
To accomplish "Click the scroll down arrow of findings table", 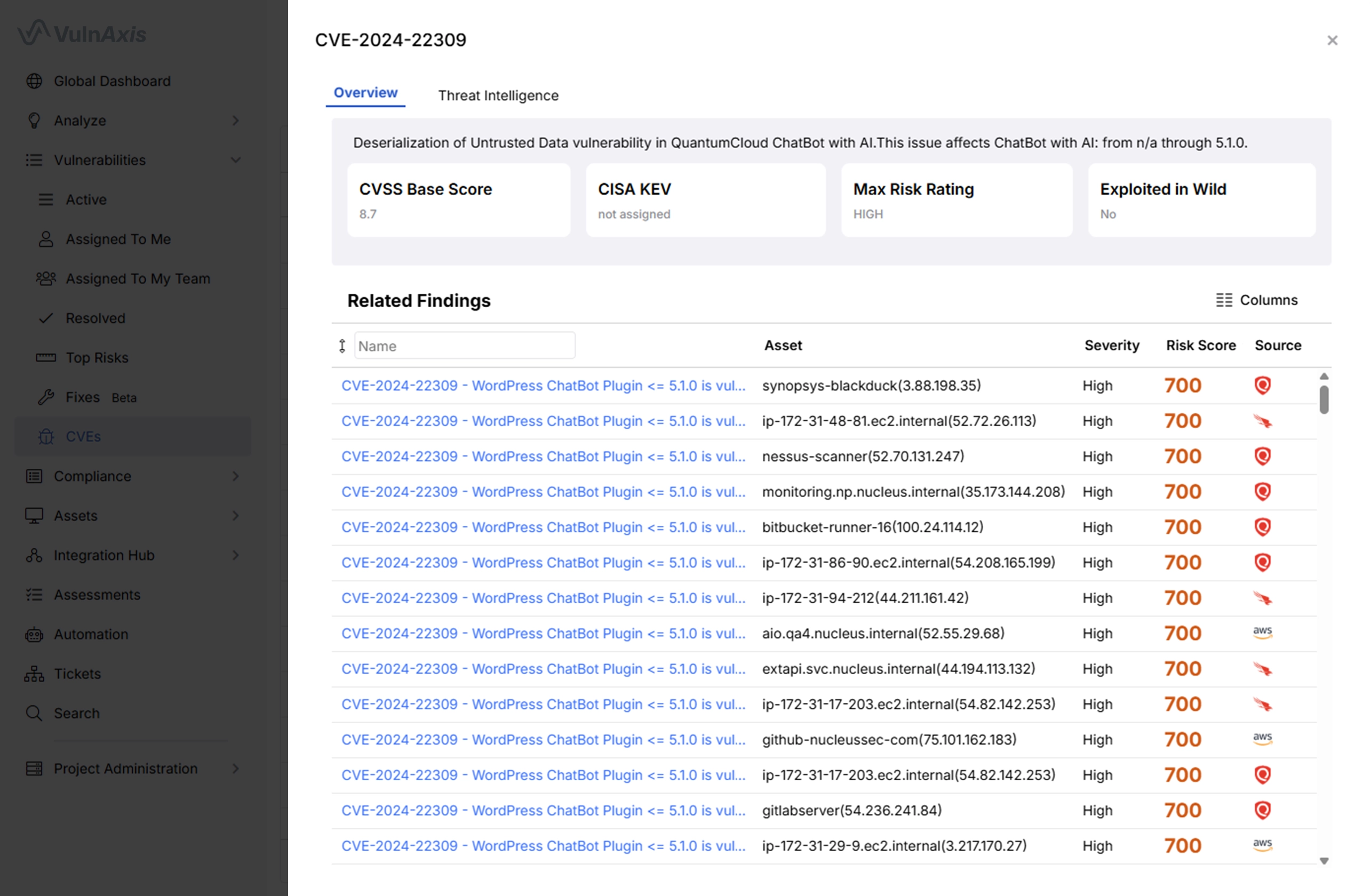I will (1324, 861).
